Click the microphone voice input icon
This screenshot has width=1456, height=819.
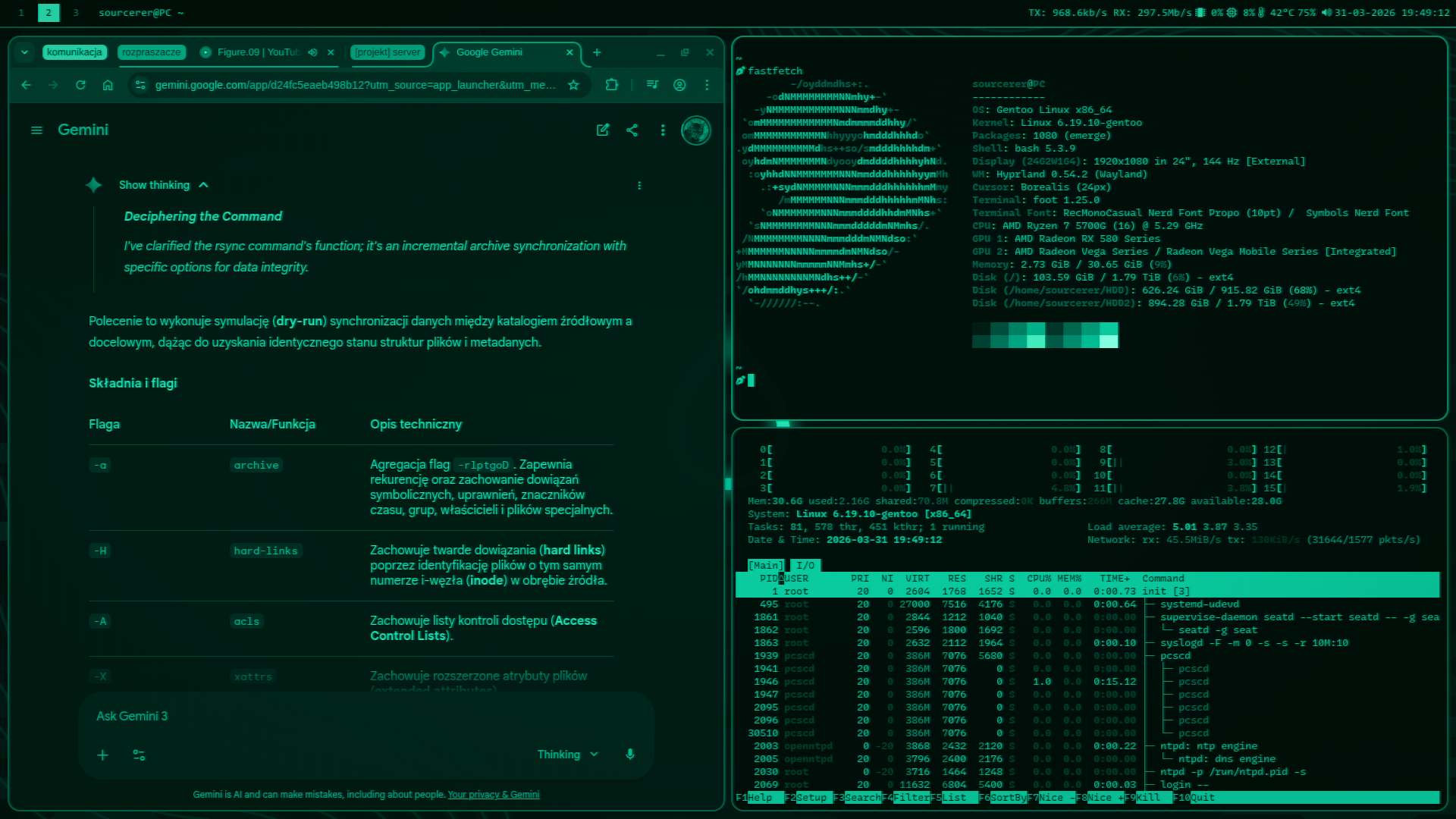pyautogui.click(x=630, y=755)
